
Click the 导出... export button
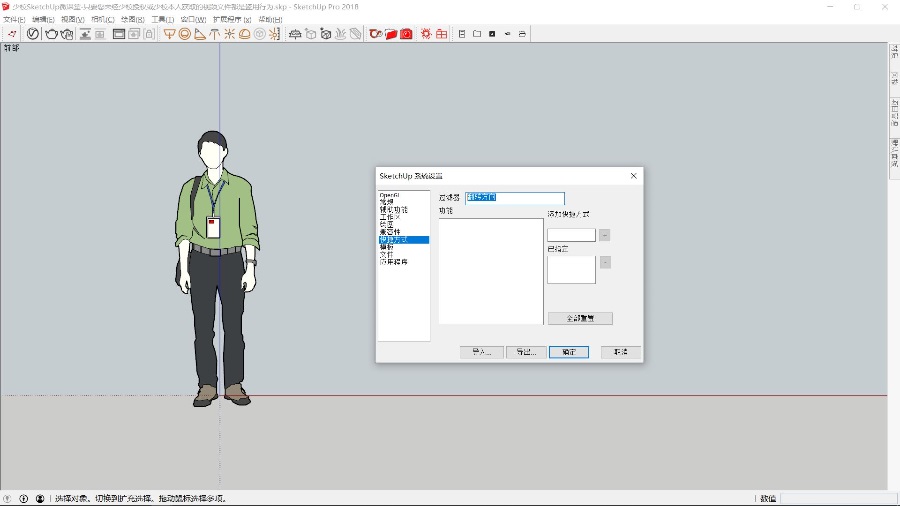pyautogui.click(x=526, y=352)
